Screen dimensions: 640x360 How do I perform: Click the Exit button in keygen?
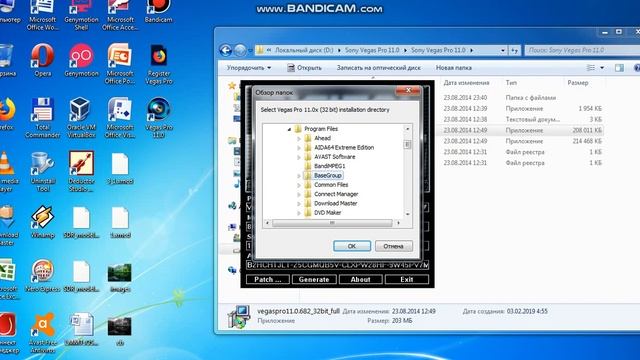(x=407, y=280)
